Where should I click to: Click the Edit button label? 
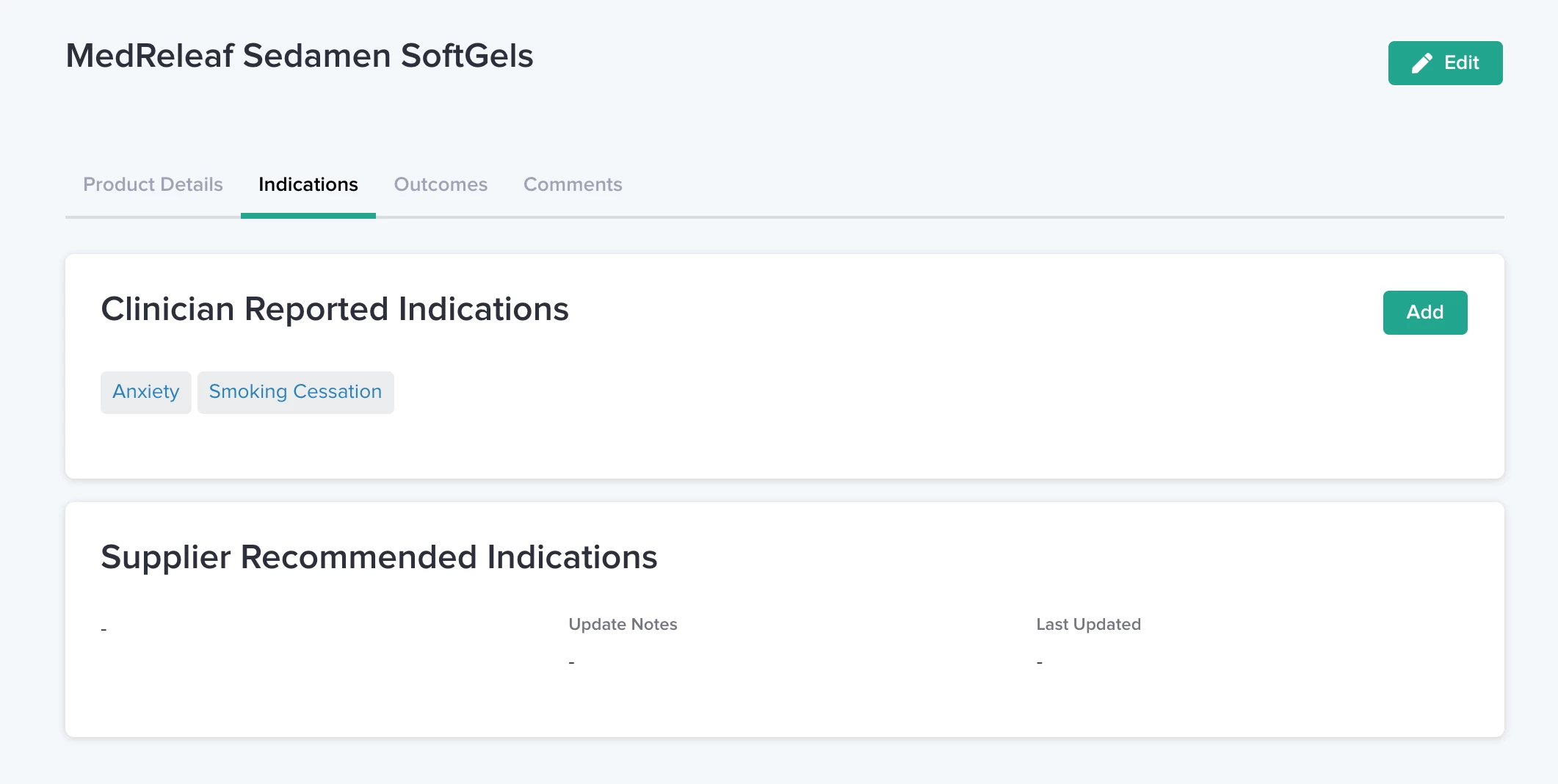[x=1461, y=63]
